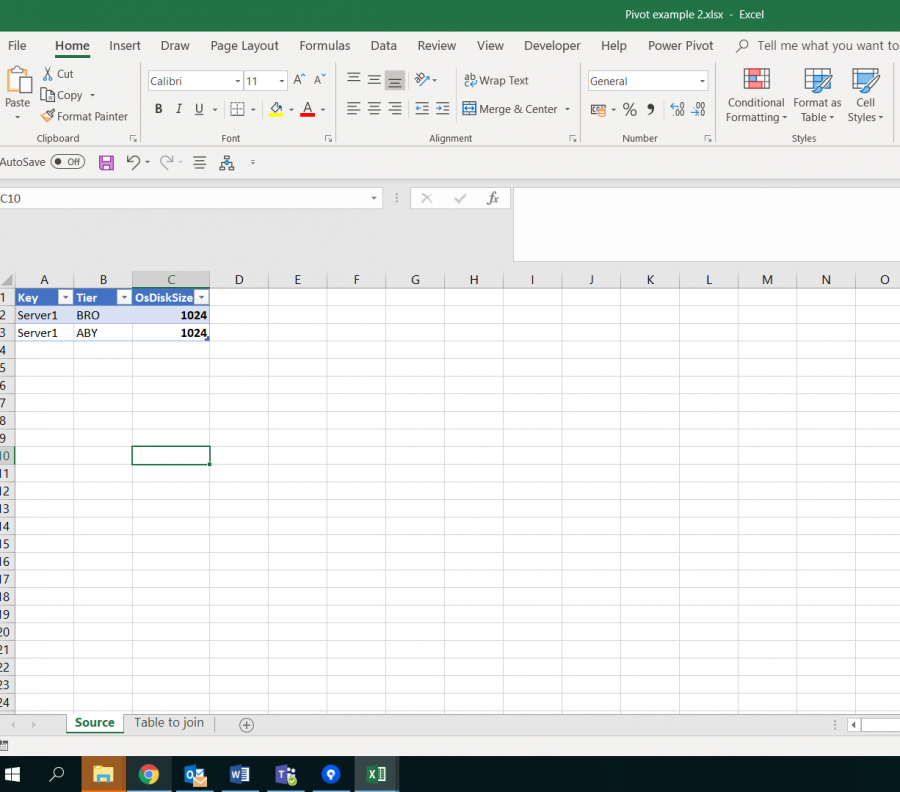900x792 pixels.
Task: Open the File tab
Action: click(x=17, y=46)
